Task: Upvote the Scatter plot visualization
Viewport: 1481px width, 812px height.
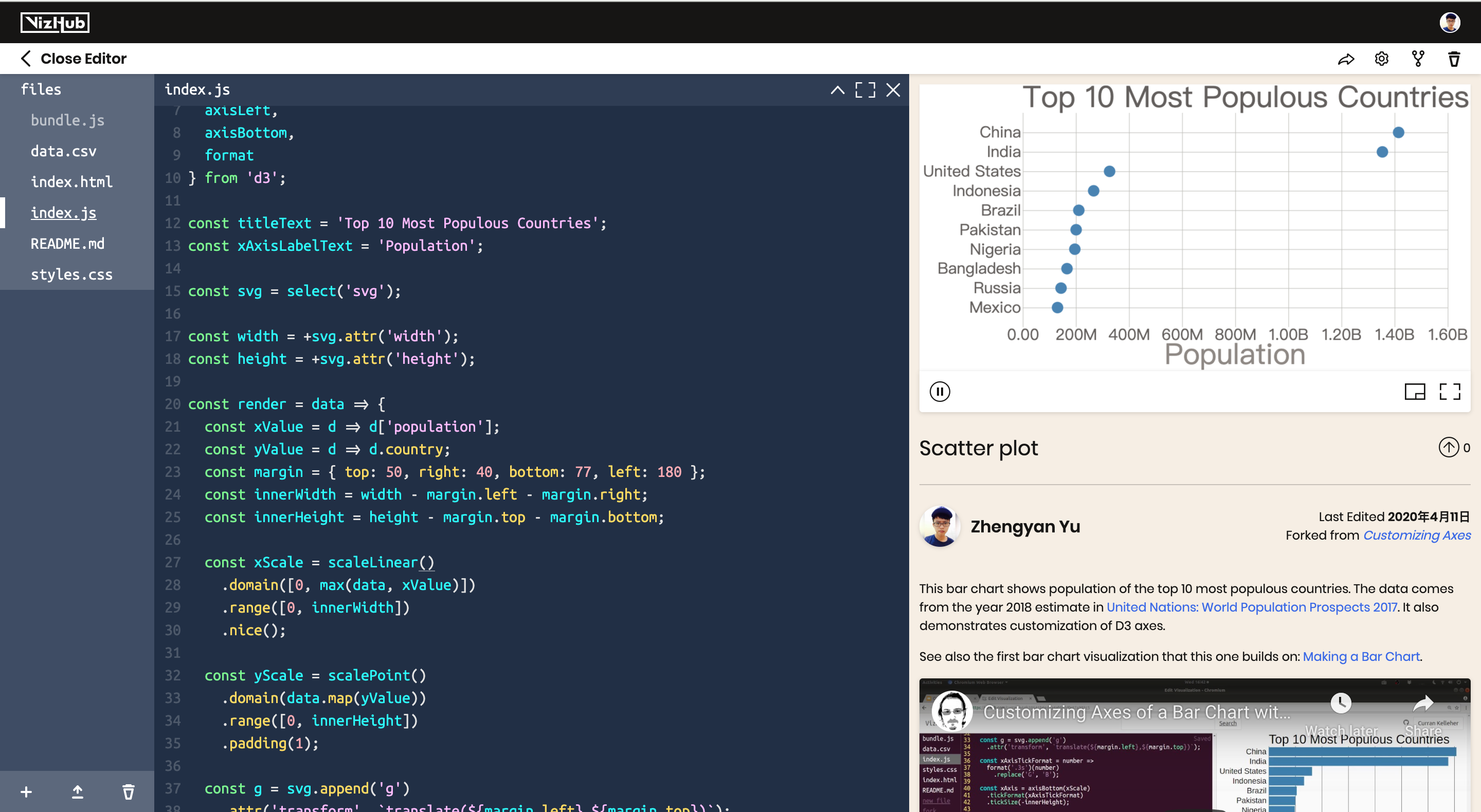Action: coord(1449,447)
